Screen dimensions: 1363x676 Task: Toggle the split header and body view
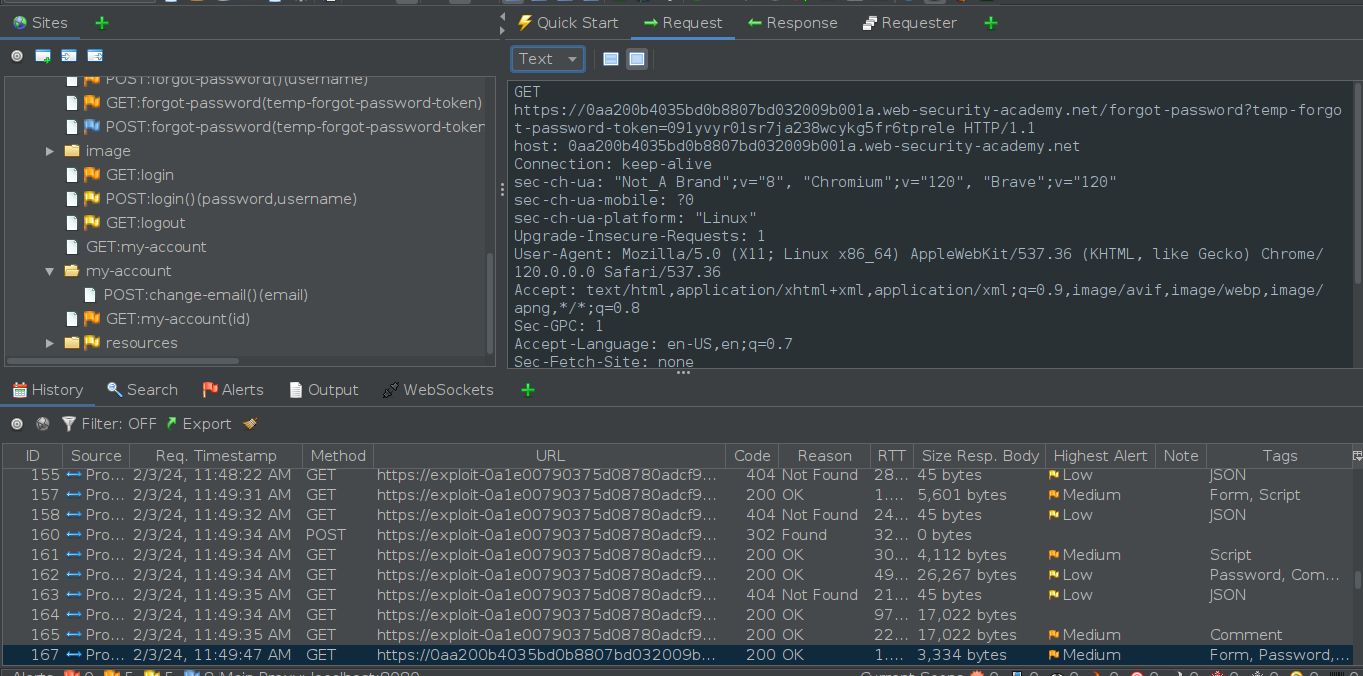(611, 59)
